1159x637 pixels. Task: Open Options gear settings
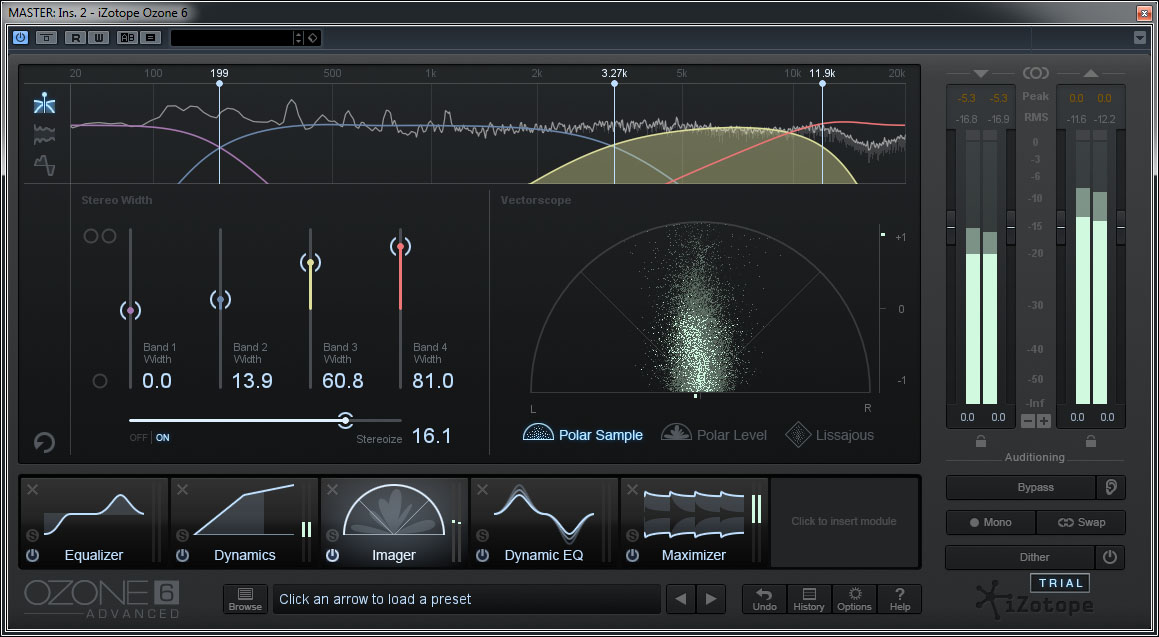tap(854, 599)
